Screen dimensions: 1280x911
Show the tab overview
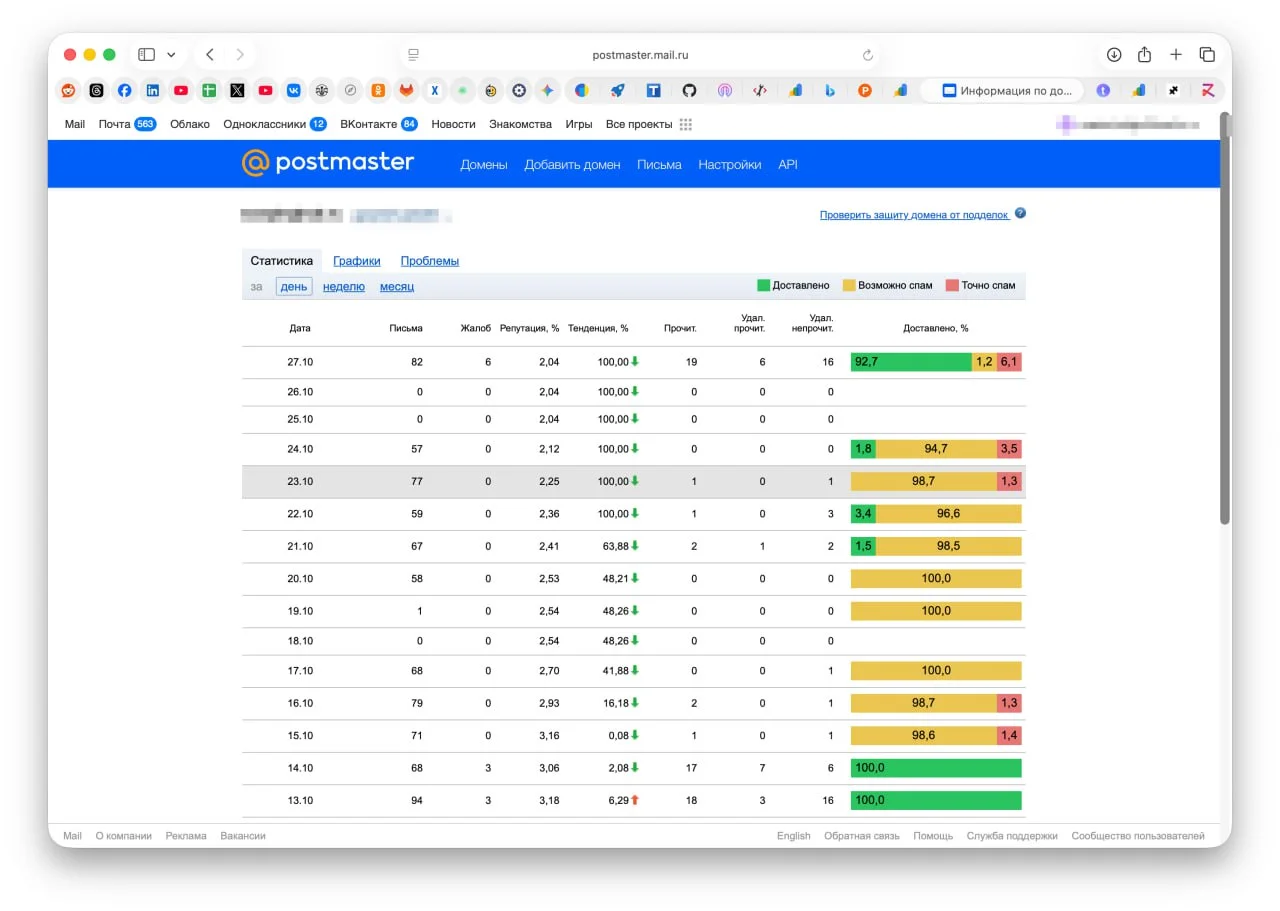point(1207,55)
